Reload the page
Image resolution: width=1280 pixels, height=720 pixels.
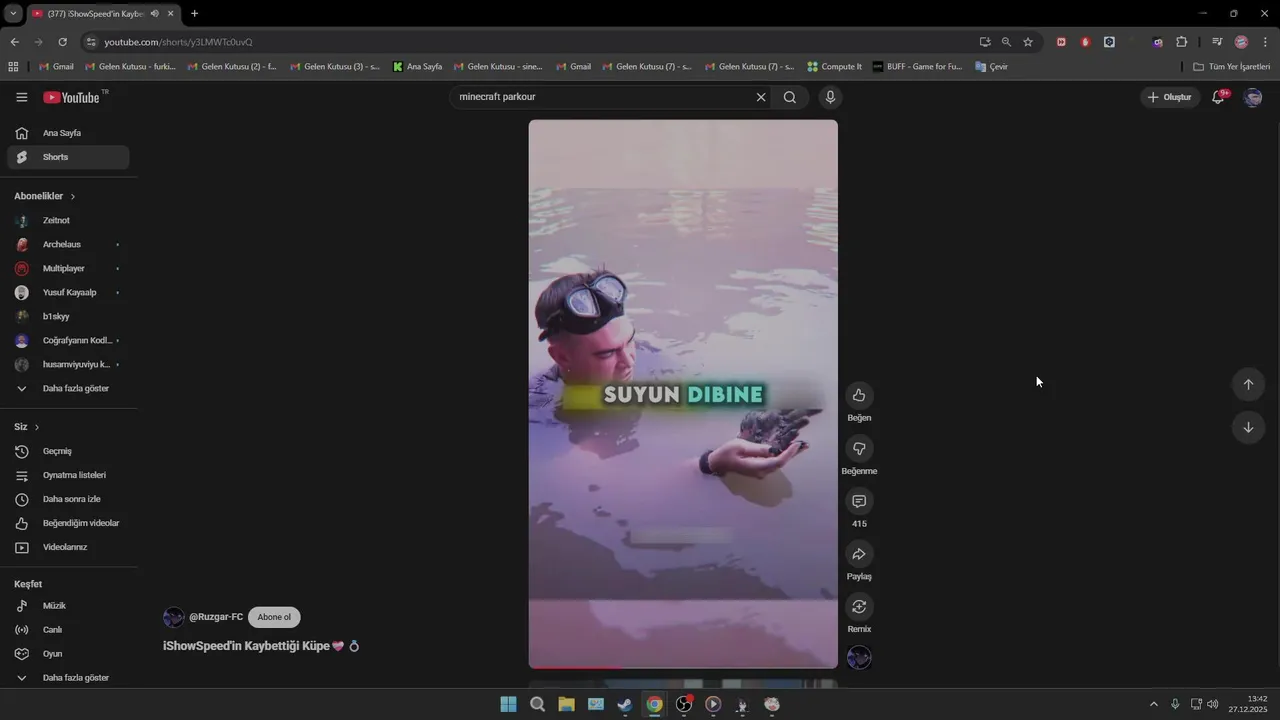62,42
